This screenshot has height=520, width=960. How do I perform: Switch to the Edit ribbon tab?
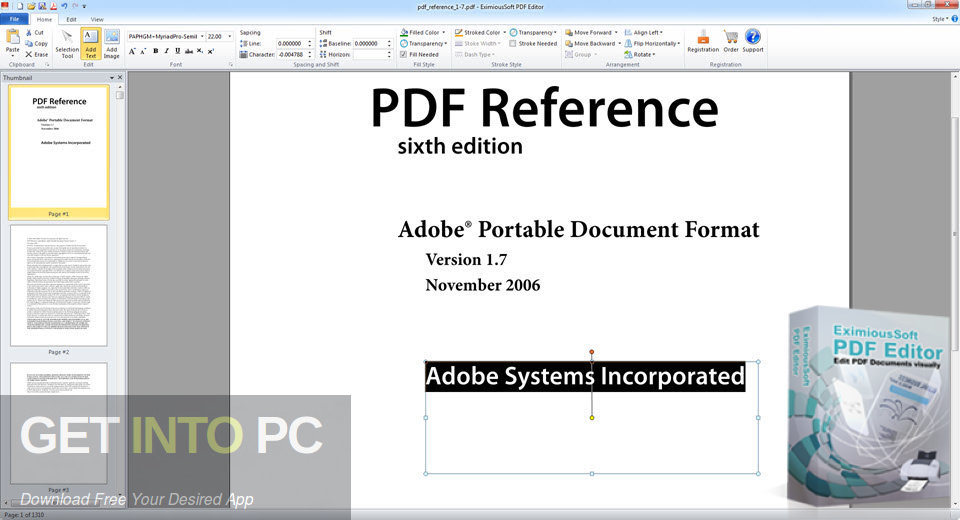pyautogui.click(x=71, y=20)
